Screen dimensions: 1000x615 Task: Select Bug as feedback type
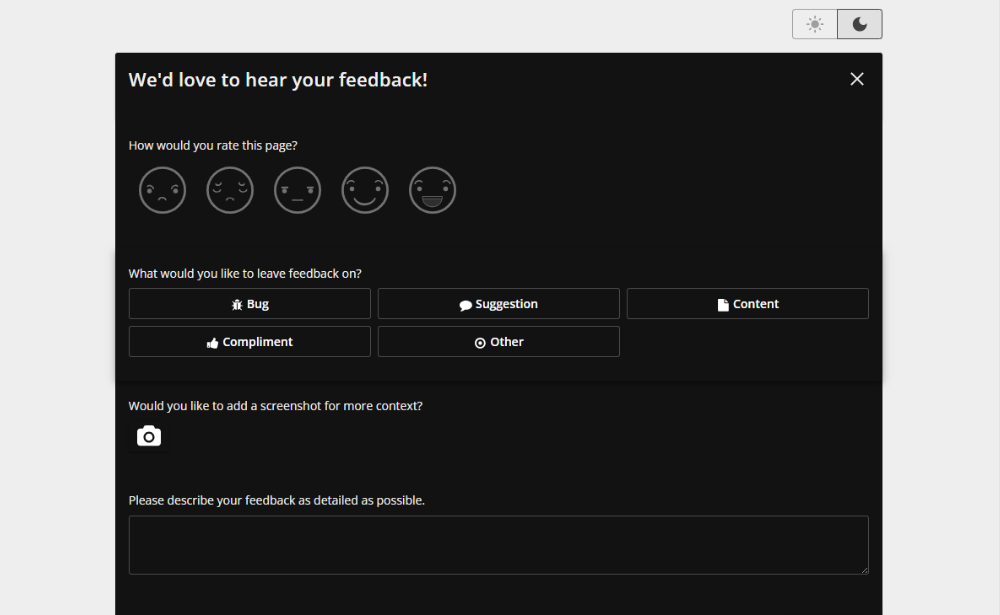pyautogui.click(x=249, y=303)
